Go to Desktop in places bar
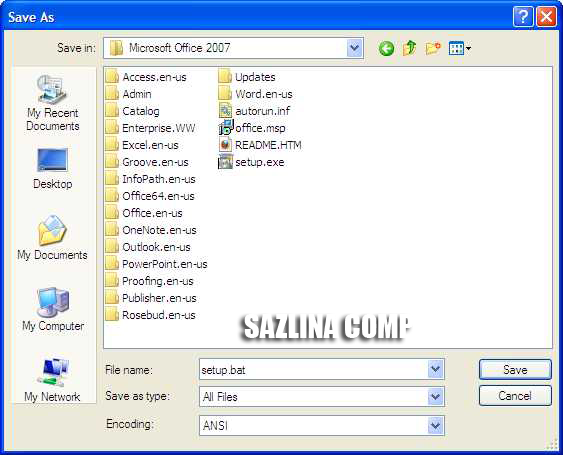 [52, 168]
